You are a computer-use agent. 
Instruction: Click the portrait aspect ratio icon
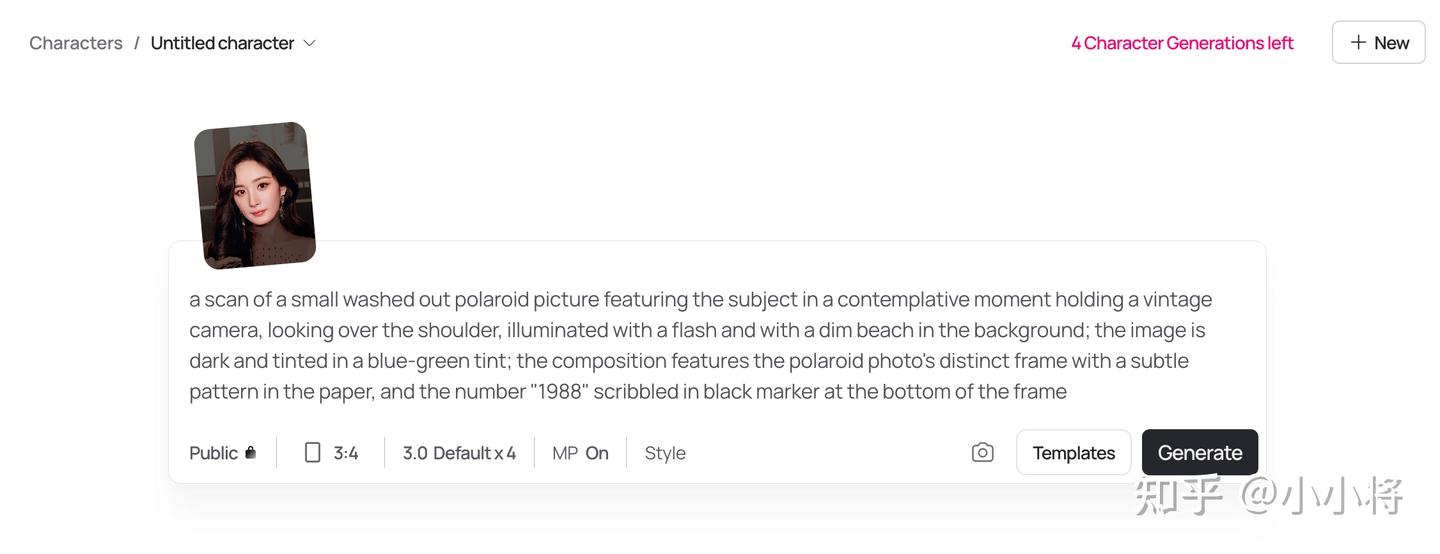(313, 453)
